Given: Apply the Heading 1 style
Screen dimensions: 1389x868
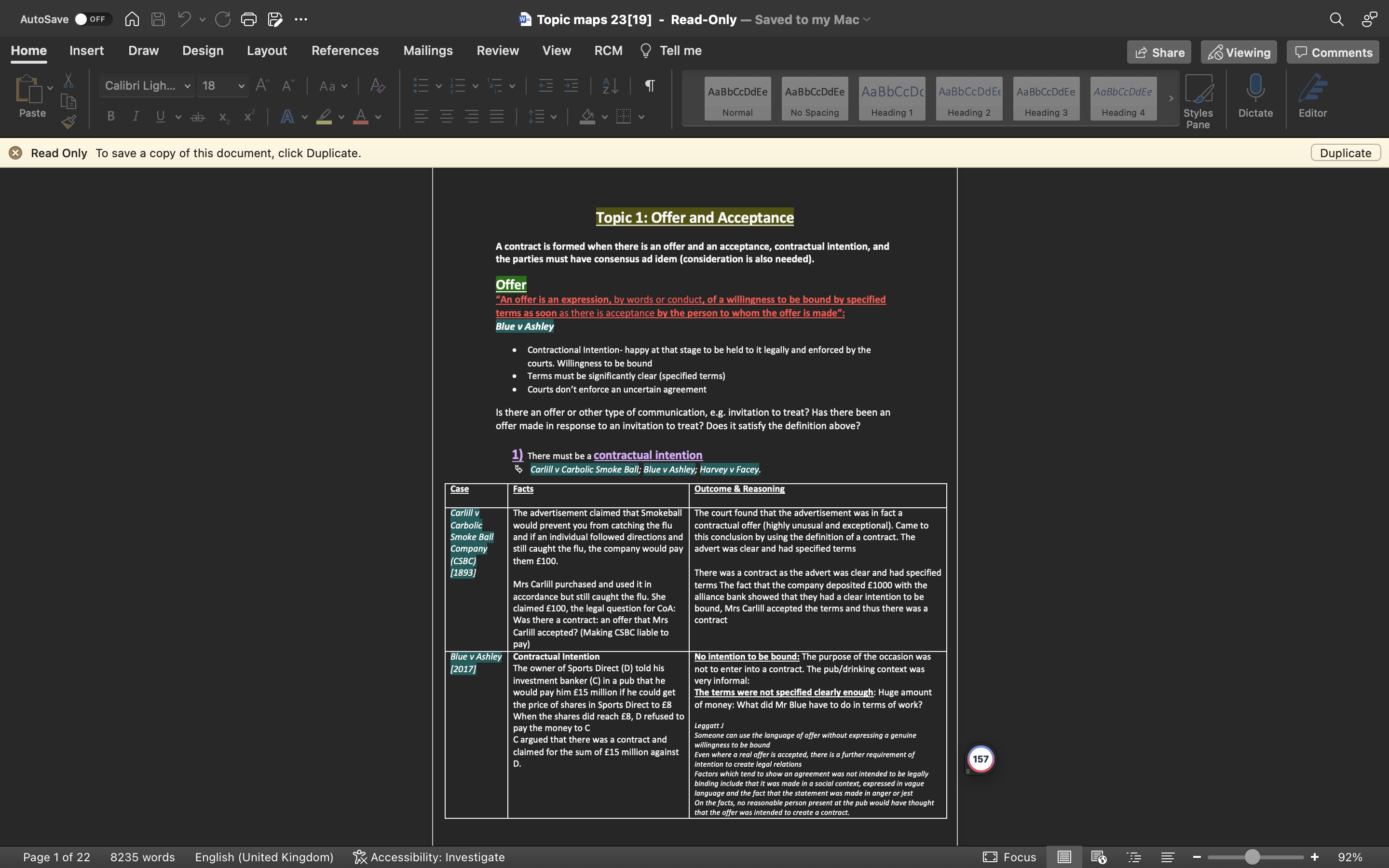Looking at the screenshot, I should coord(891,98).
